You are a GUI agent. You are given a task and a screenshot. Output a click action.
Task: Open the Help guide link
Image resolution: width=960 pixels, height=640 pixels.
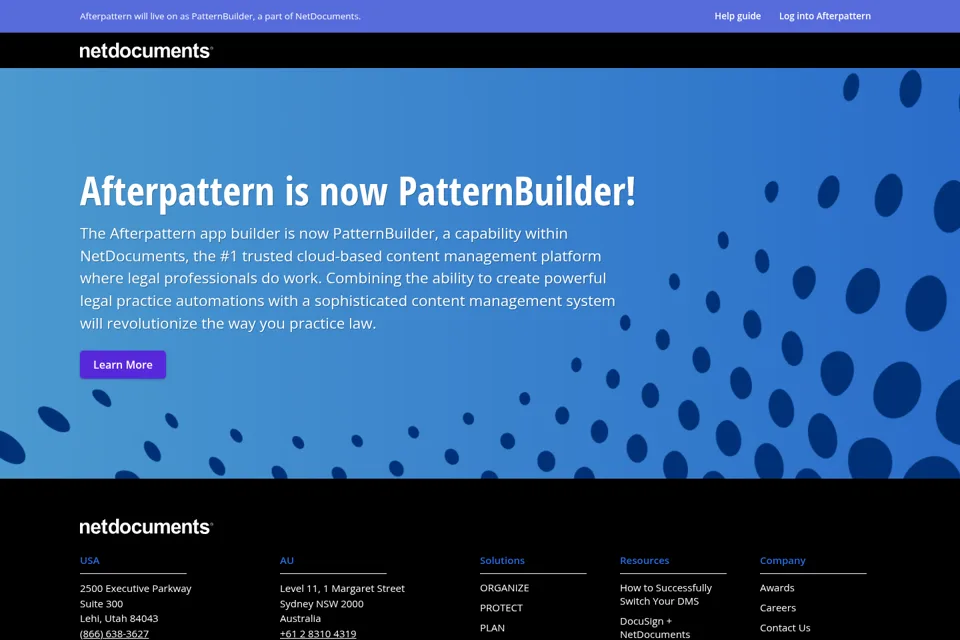(x=737, y=16)
